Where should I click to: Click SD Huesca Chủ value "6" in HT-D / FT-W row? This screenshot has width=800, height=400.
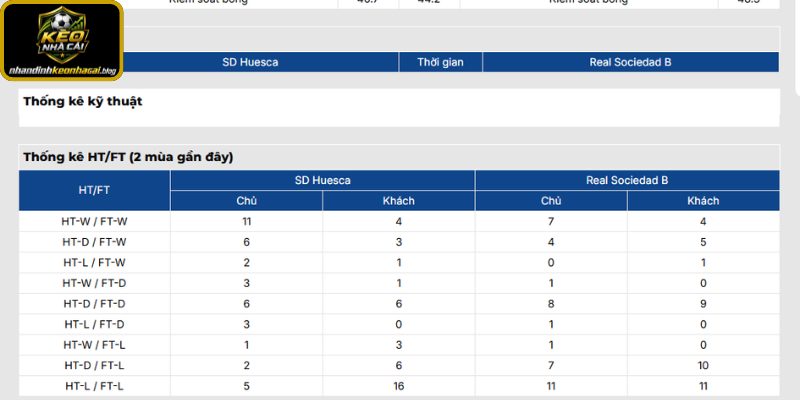coord(246,242)
